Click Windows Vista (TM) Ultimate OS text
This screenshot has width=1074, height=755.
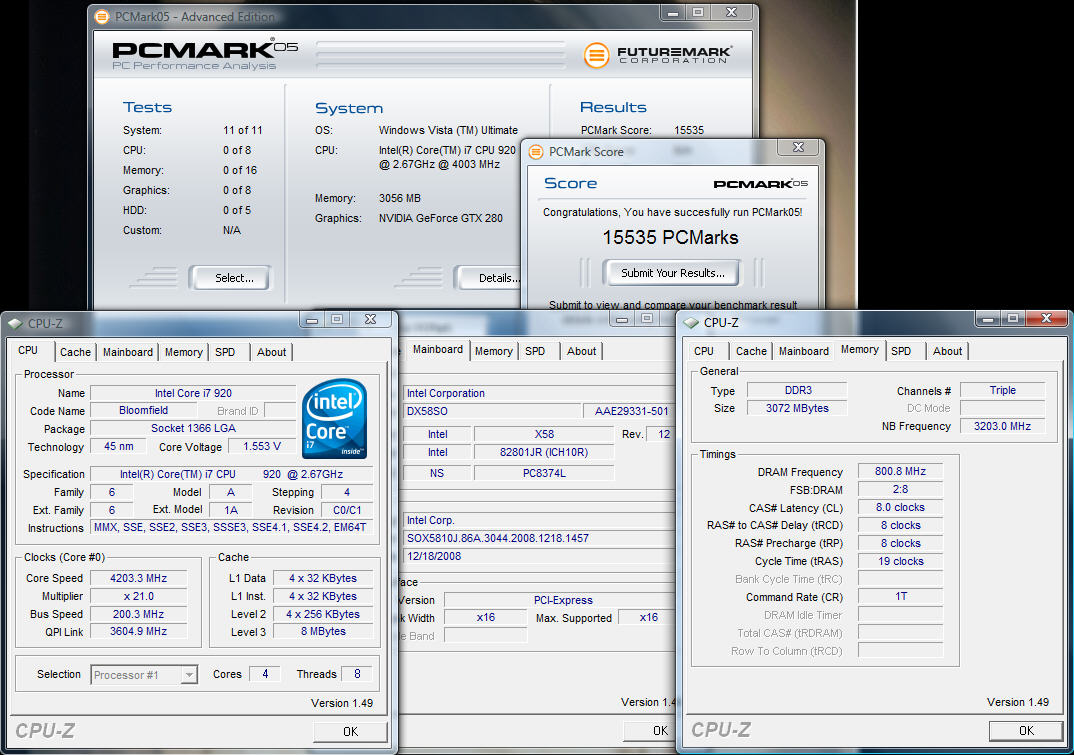click(448, 130)
